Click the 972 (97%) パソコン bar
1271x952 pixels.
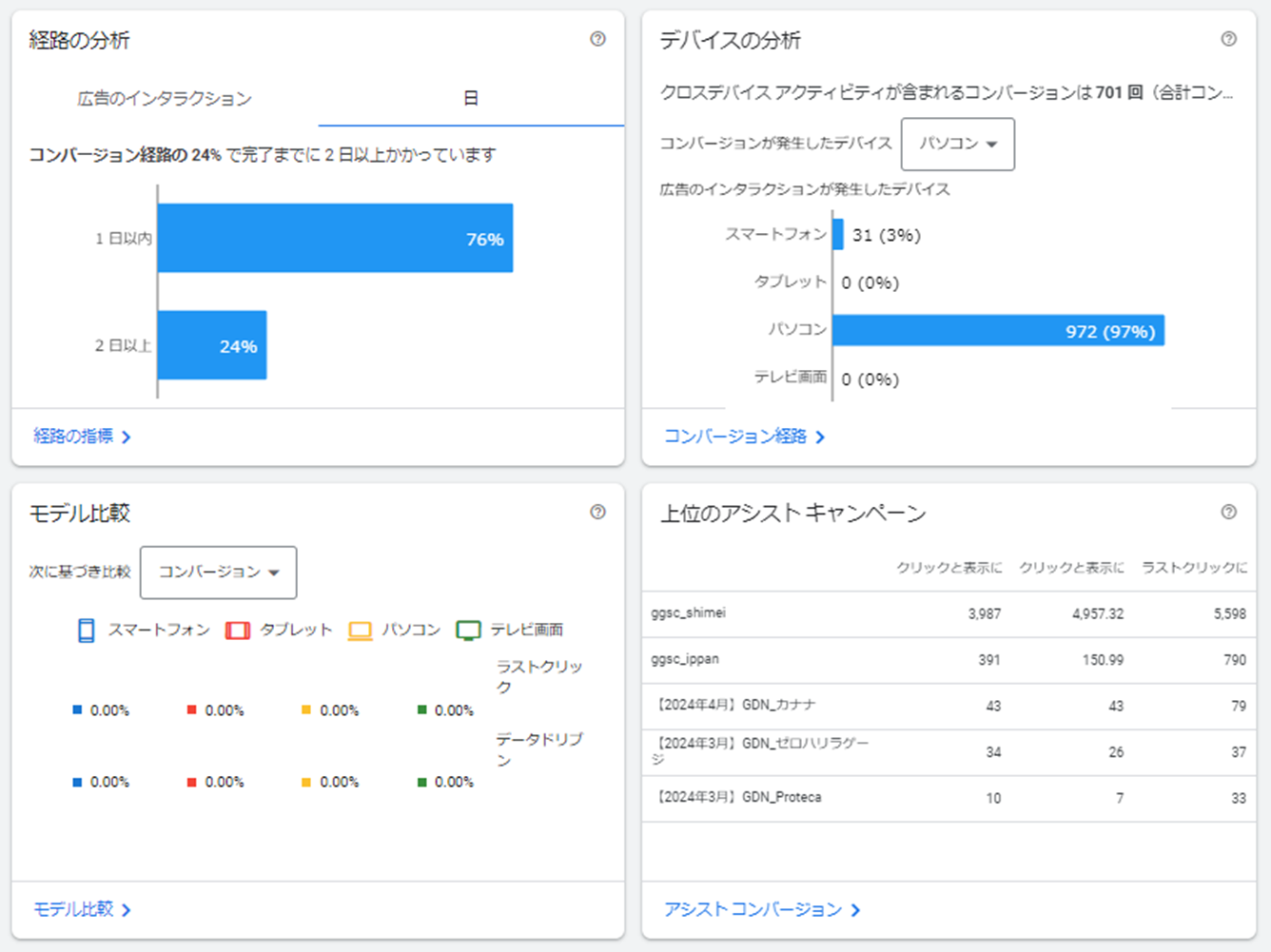pyautogui.click(x=999, y=331)
